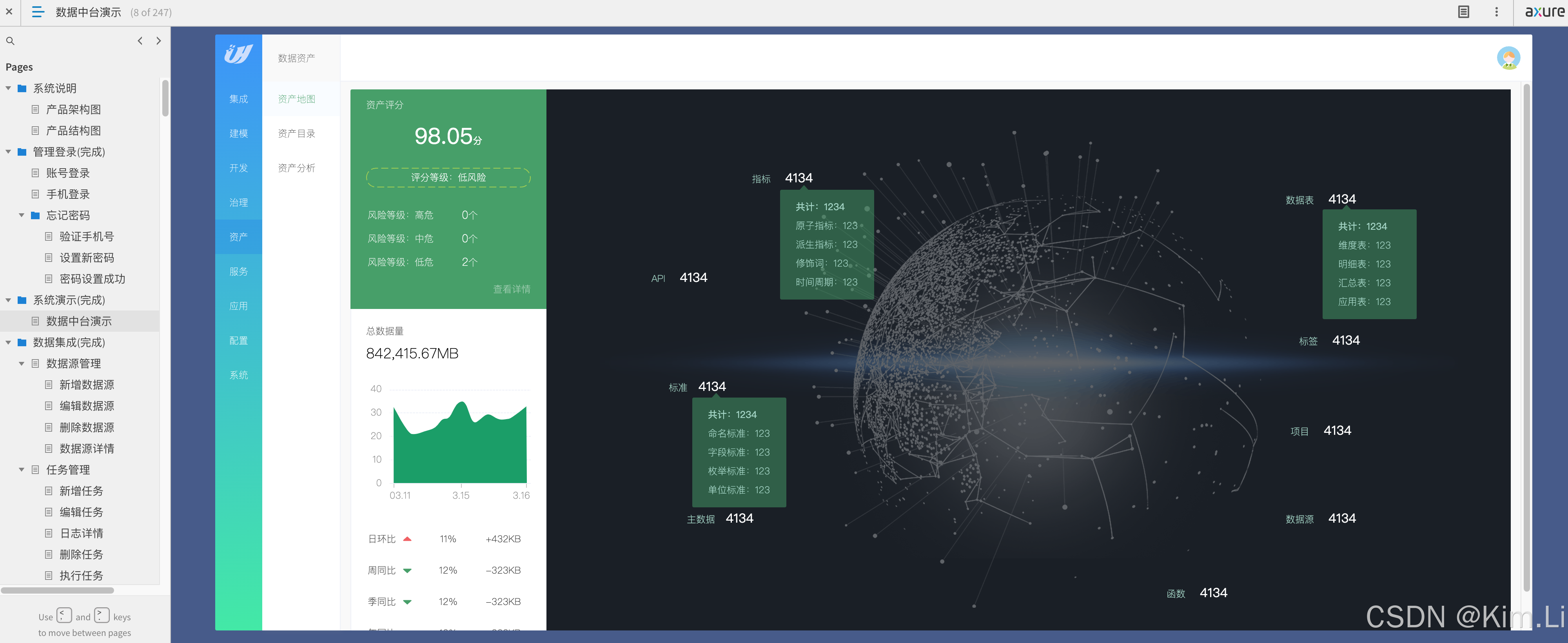1568x643 pixels.
Task: Click the 标签 4134 label
Action: click(1329, 340)
